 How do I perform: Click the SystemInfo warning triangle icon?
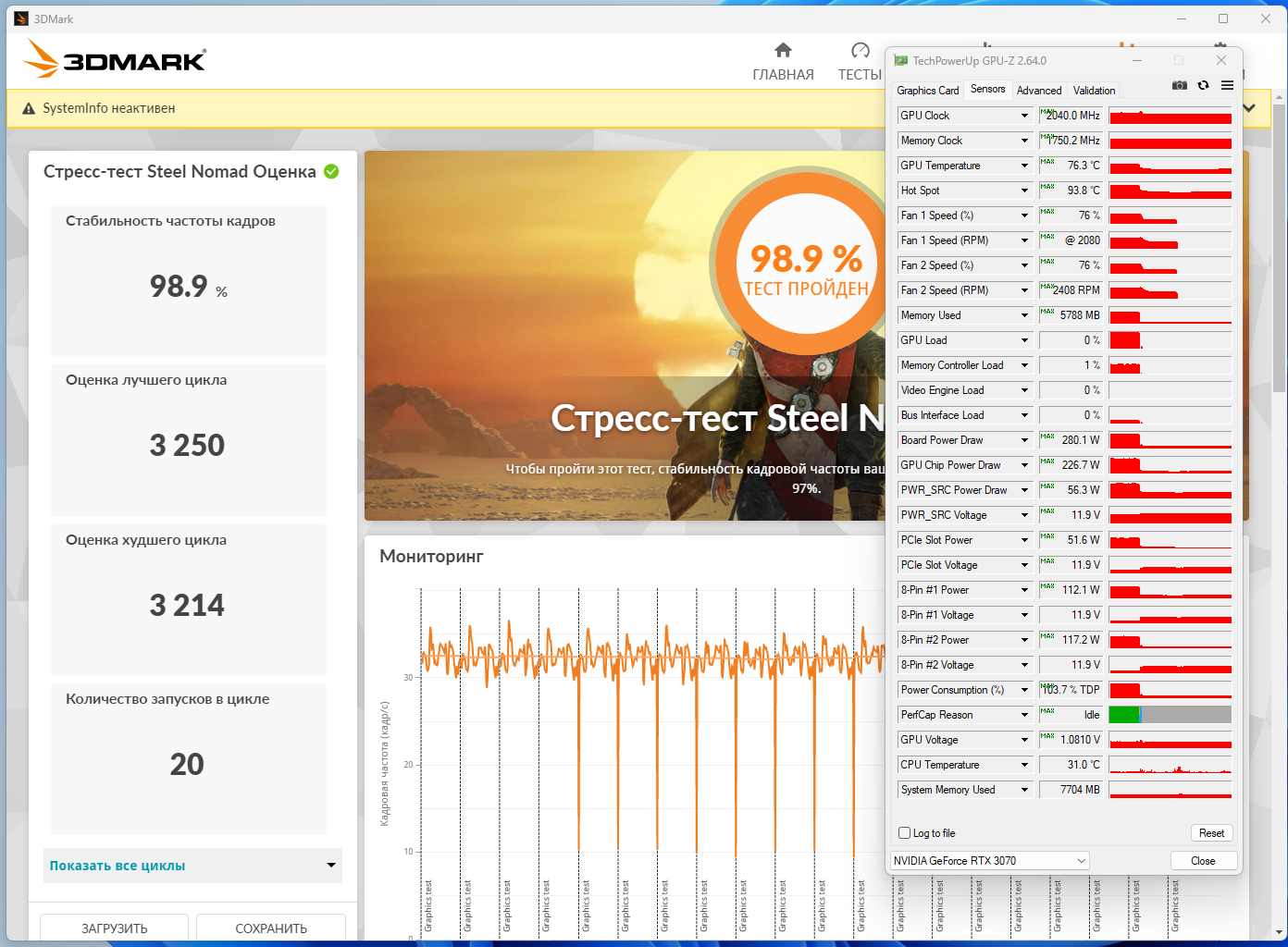29,108
